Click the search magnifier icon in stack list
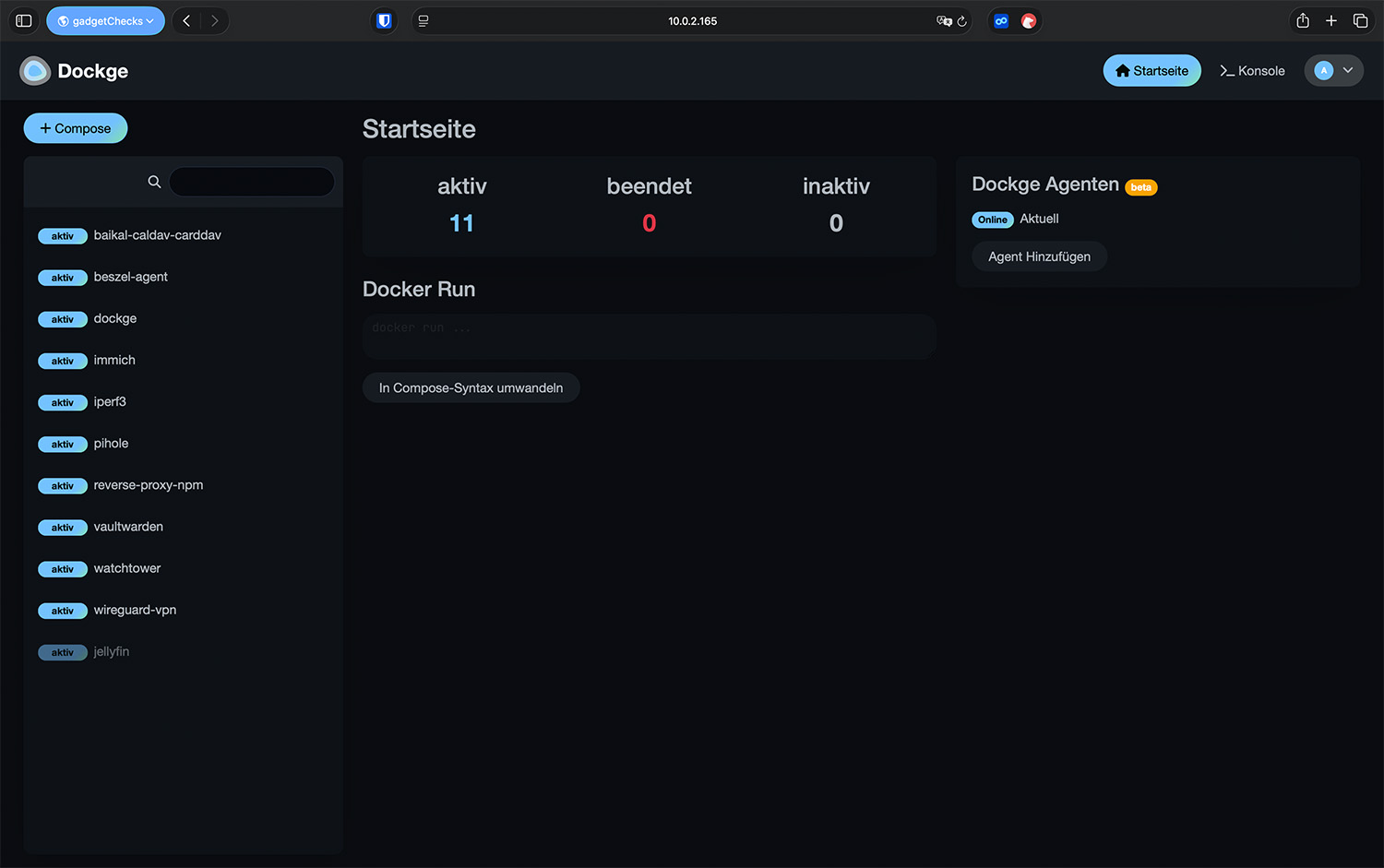 (154, 182)
